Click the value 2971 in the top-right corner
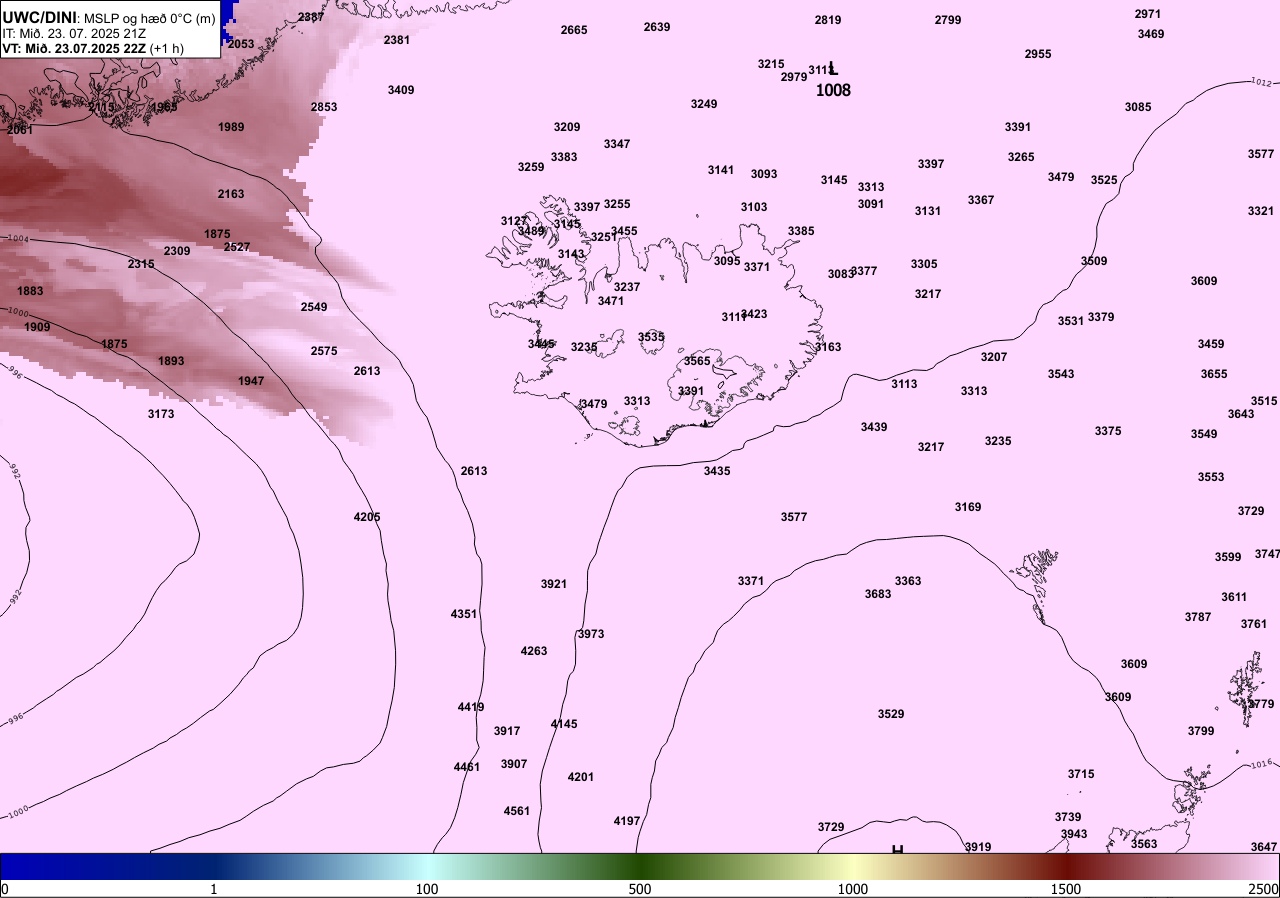 click(x=1148, y=14)
